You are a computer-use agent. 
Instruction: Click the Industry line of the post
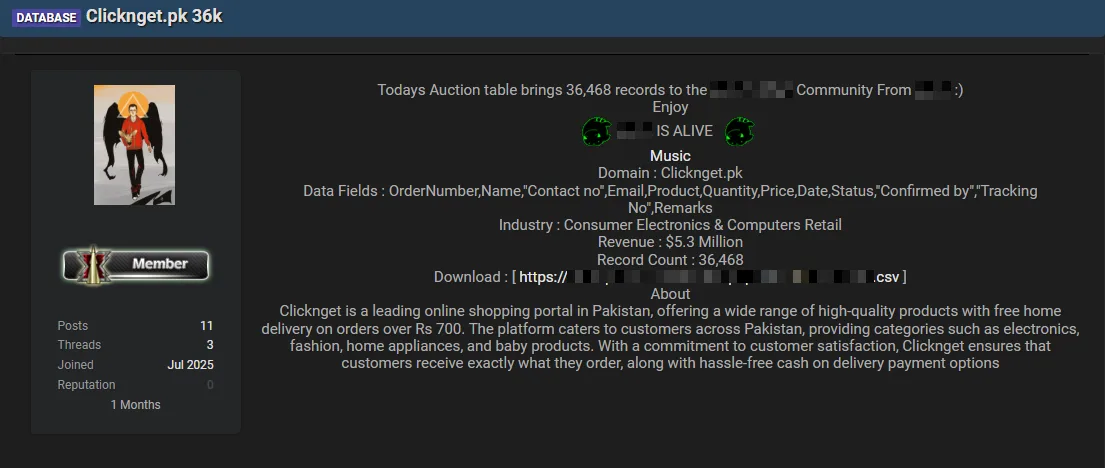pos(670,225)
